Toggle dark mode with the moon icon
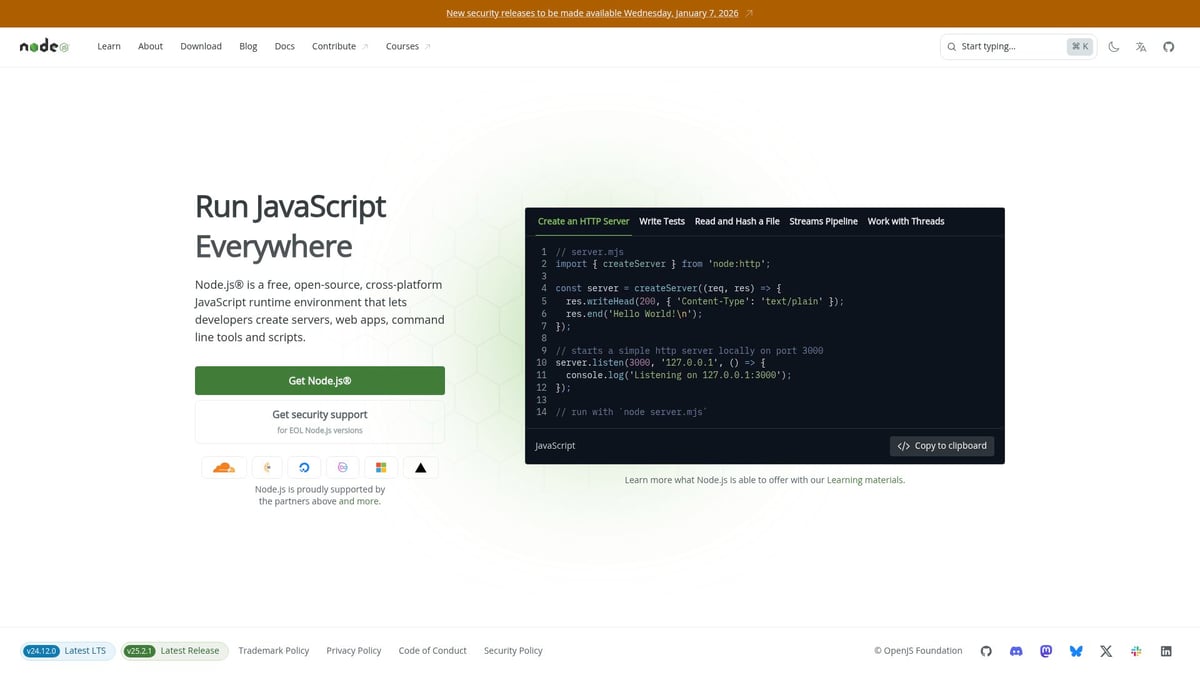Viewport: 1200px width, 675px height. click(x=1114, y=46)
